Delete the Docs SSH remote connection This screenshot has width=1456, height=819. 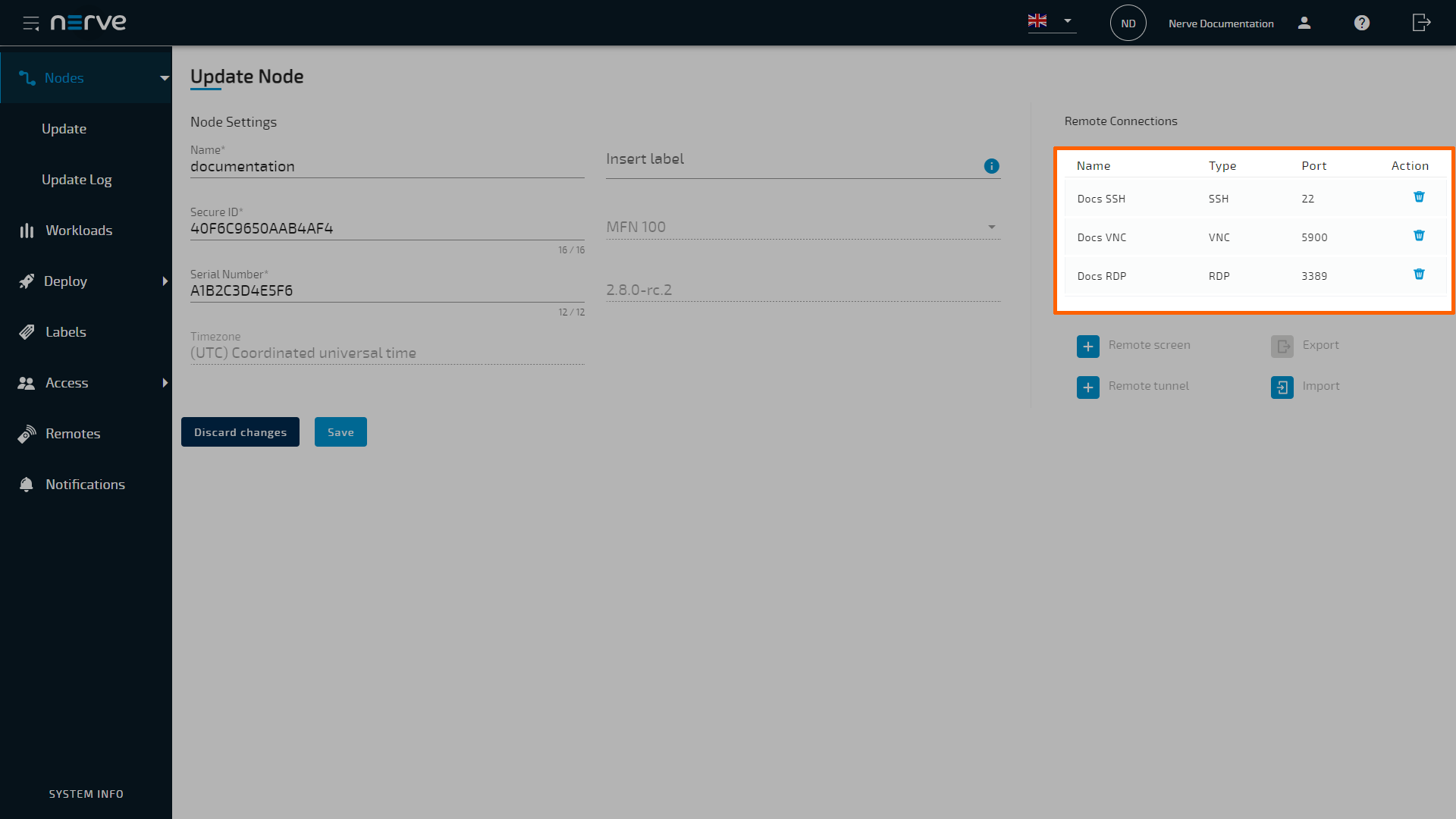pos(1419,196)
